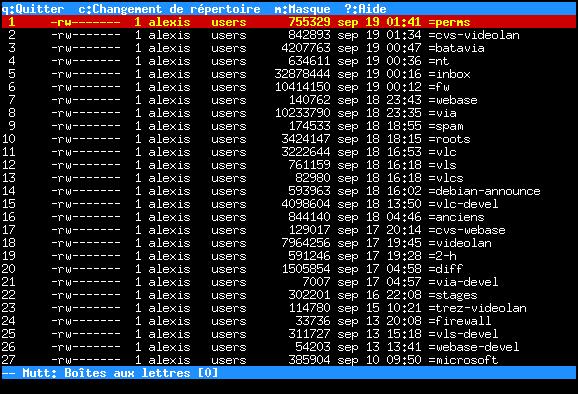Click size value 10414150
The image size is (578, 394).
(x=302, y=87)
